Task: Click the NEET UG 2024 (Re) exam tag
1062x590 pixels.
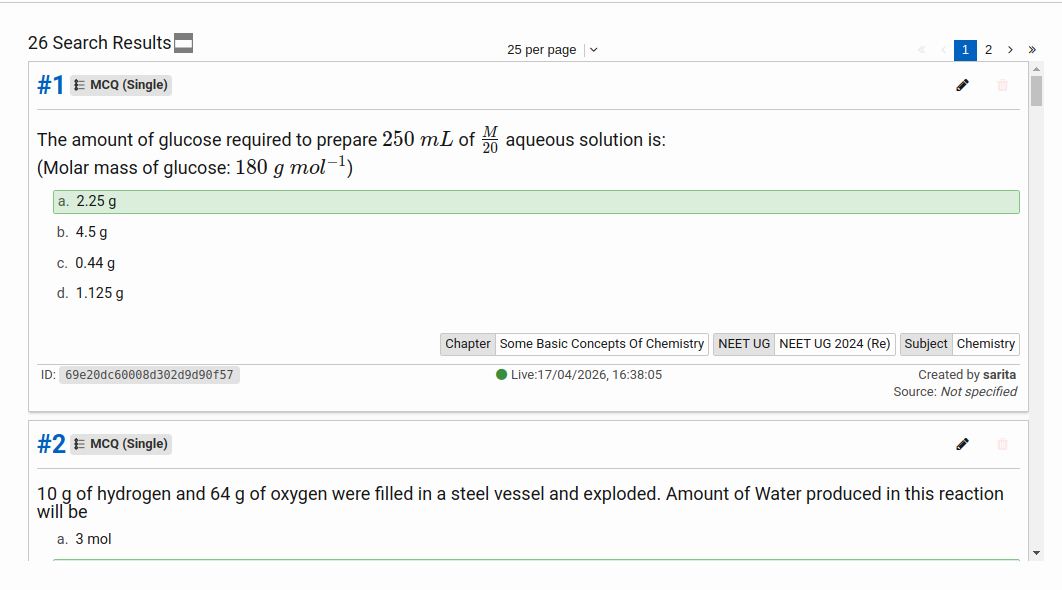Action: pos(834,344)
